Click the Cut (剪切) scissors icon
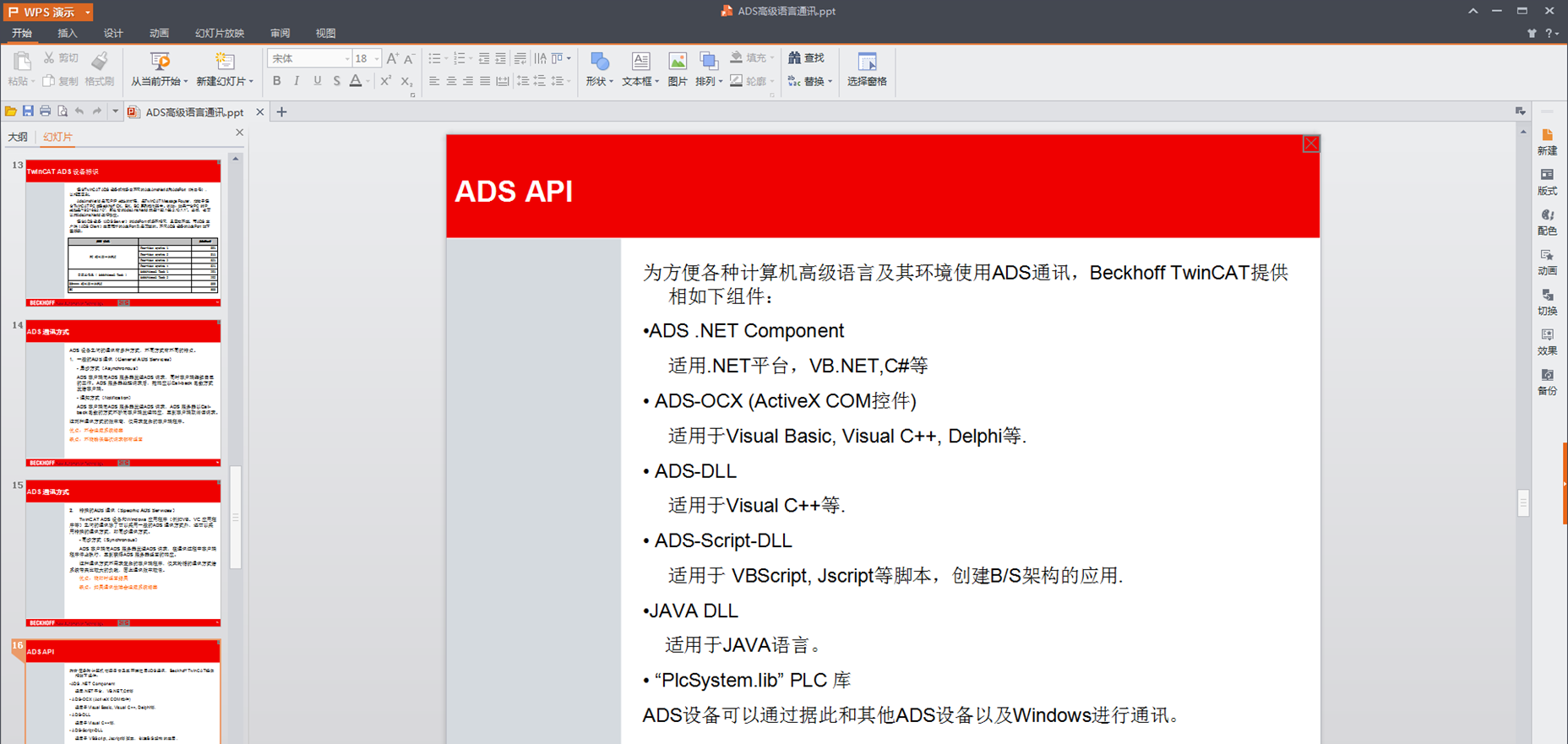Screen dimensions: 1568x744 tap(49, 58)
